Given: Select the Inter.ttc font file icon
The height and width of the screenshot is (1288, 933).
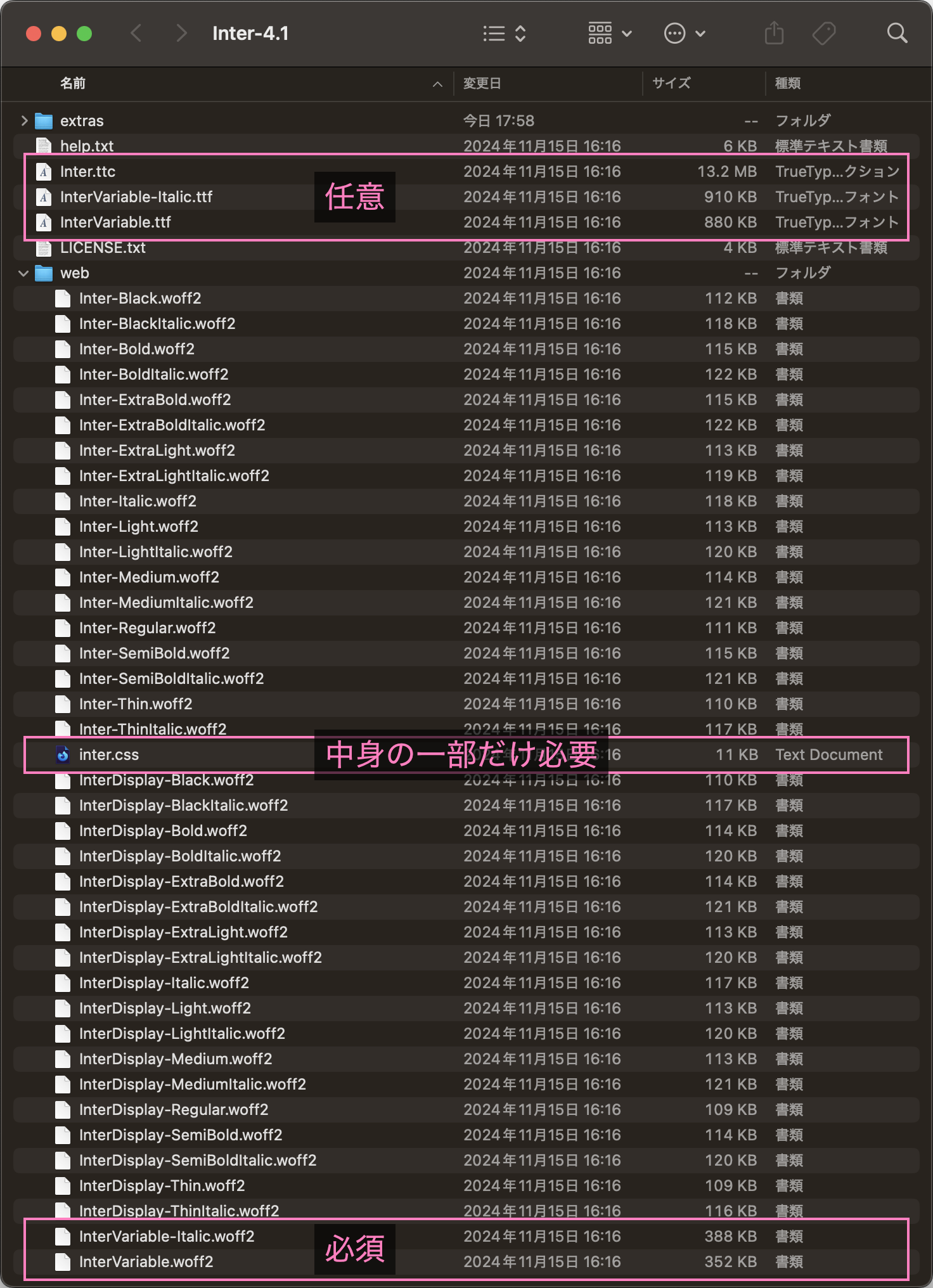Looking at the screenshot, I should point(43,172).
